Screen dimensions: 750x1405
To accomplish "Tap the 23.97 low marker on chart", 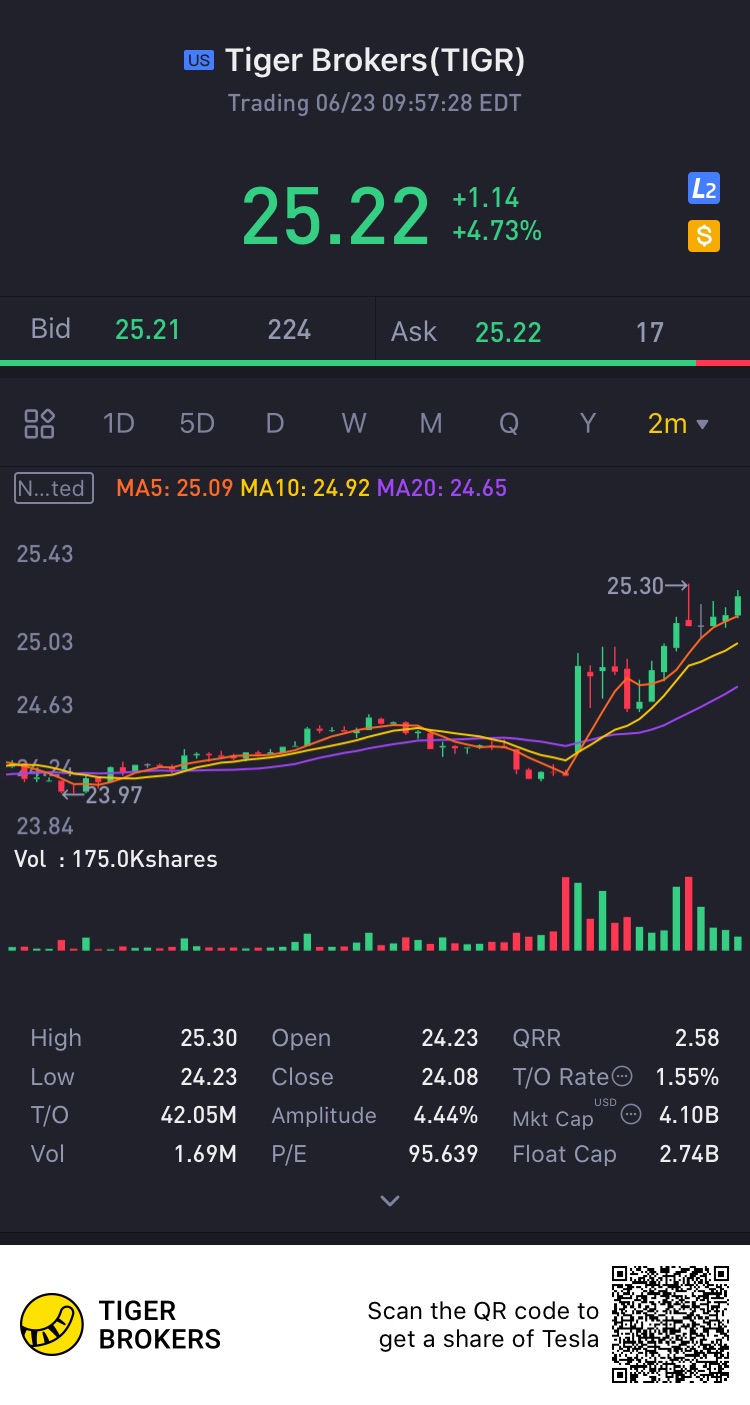I will click(x=102, y=796).
